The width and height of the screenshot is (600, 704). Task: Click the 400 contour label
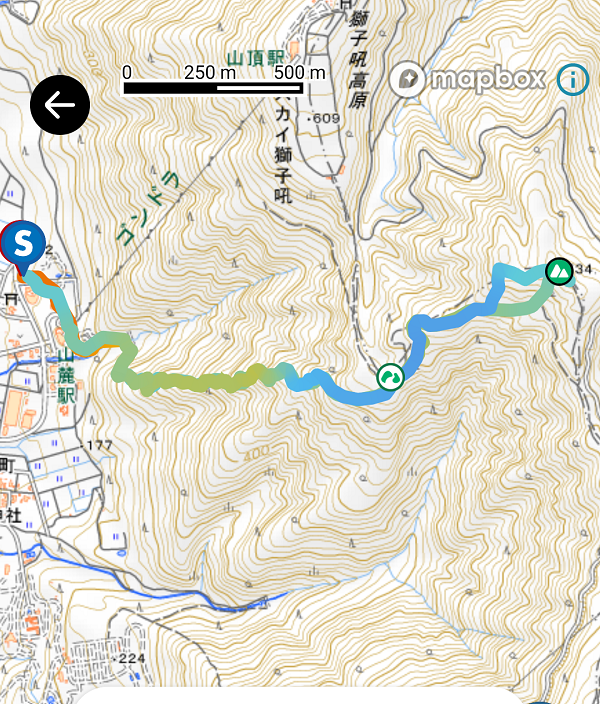tap(257, 453)
